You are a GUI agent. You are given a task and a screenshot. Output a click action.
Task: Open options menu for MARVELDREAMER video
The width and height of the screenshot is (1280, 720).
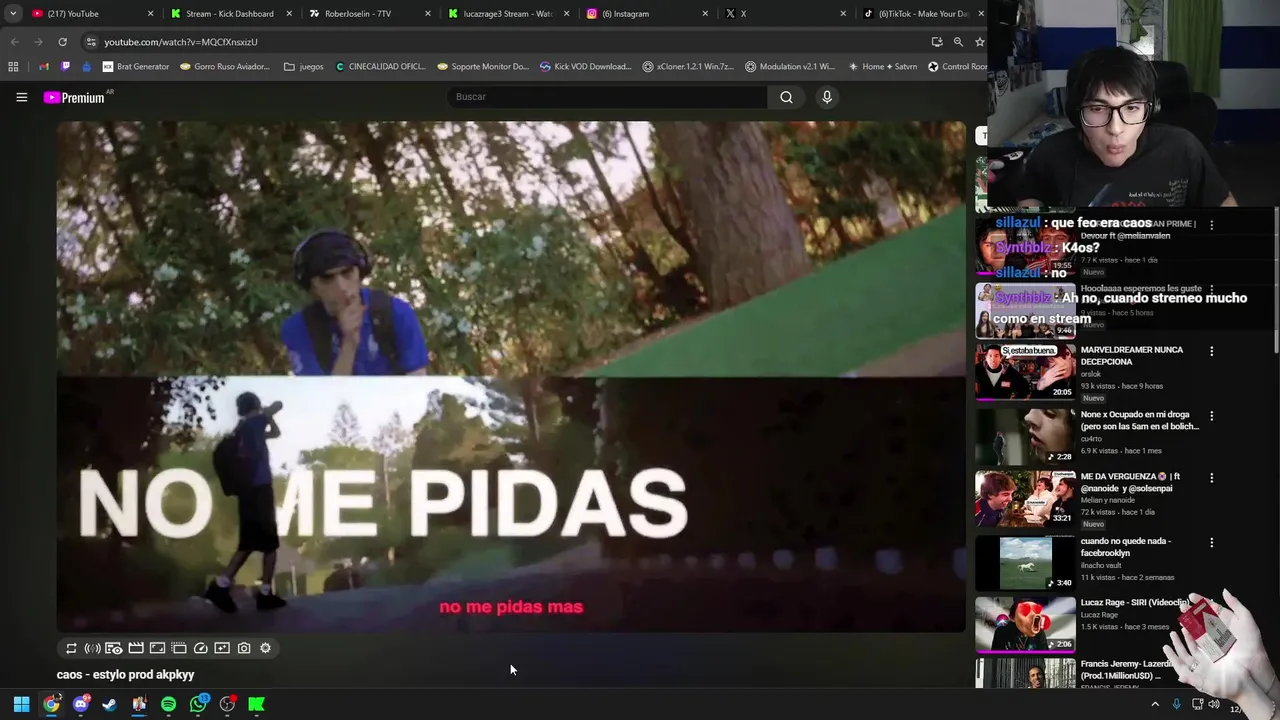1211,351
